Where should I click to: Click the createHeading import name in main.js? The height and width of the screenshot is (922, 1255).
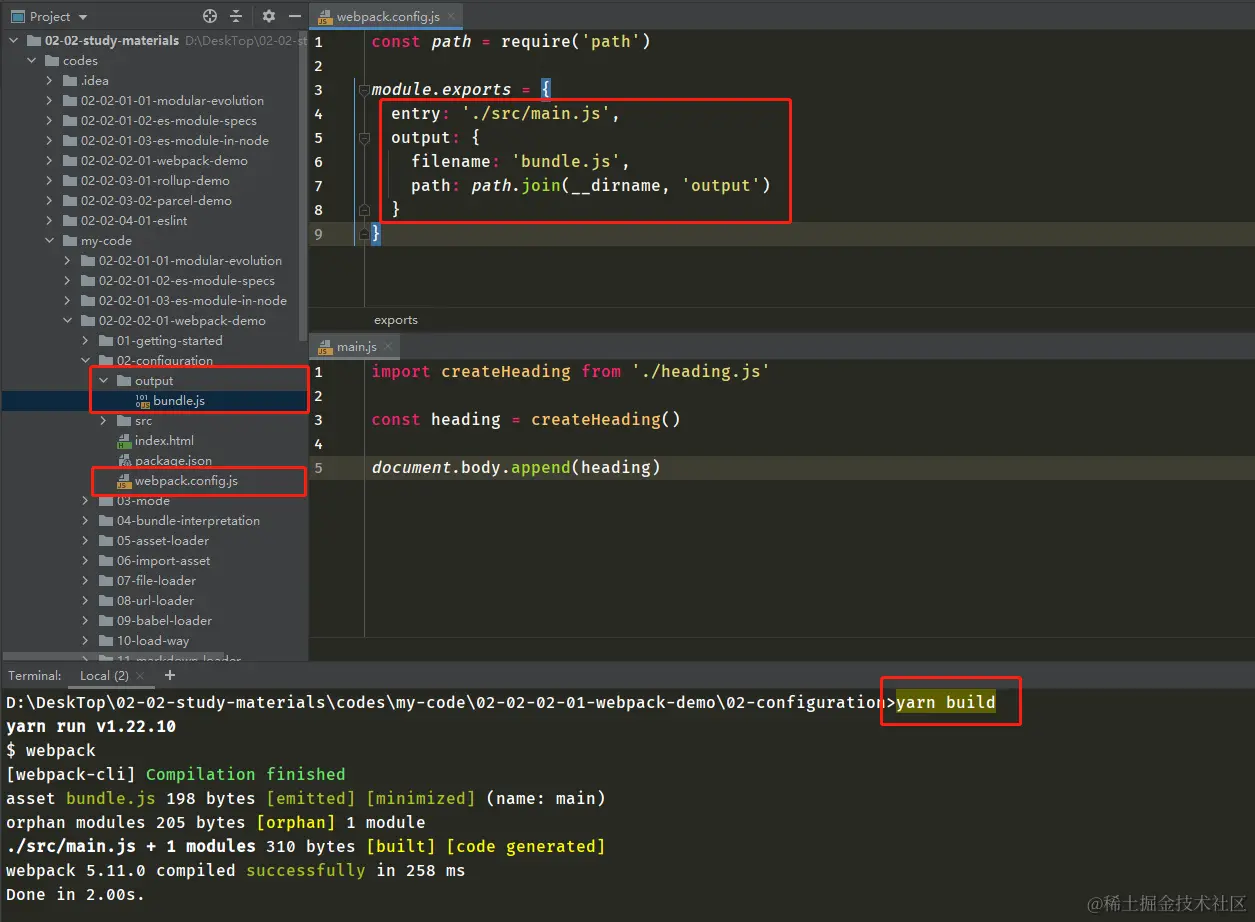[506, 372]
